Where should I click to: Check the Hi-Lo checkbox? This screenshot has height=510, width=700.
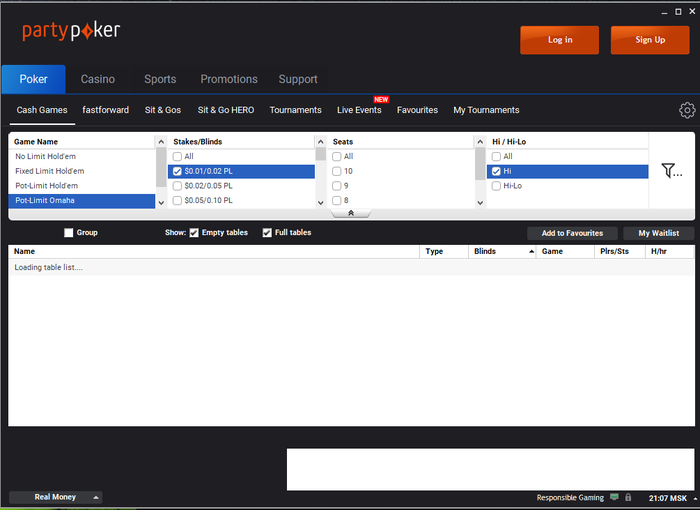click(x=496, y=186)
